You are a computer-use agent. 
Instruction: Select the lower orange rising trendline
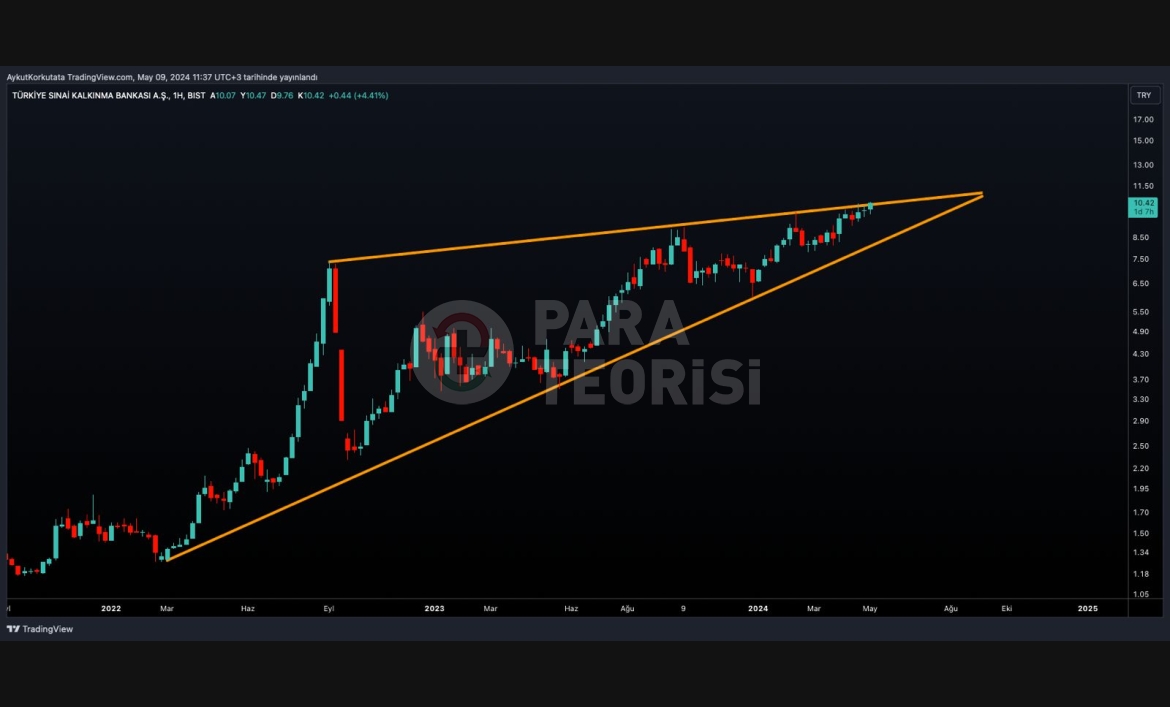click(x=575, y=378)
